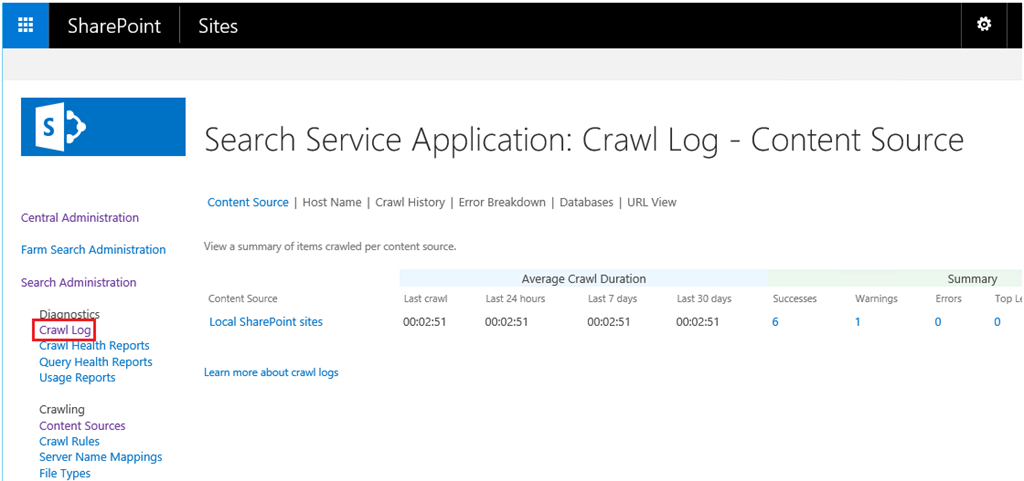
Task: Select the Content Source view
Action: (x=248, y=202)
